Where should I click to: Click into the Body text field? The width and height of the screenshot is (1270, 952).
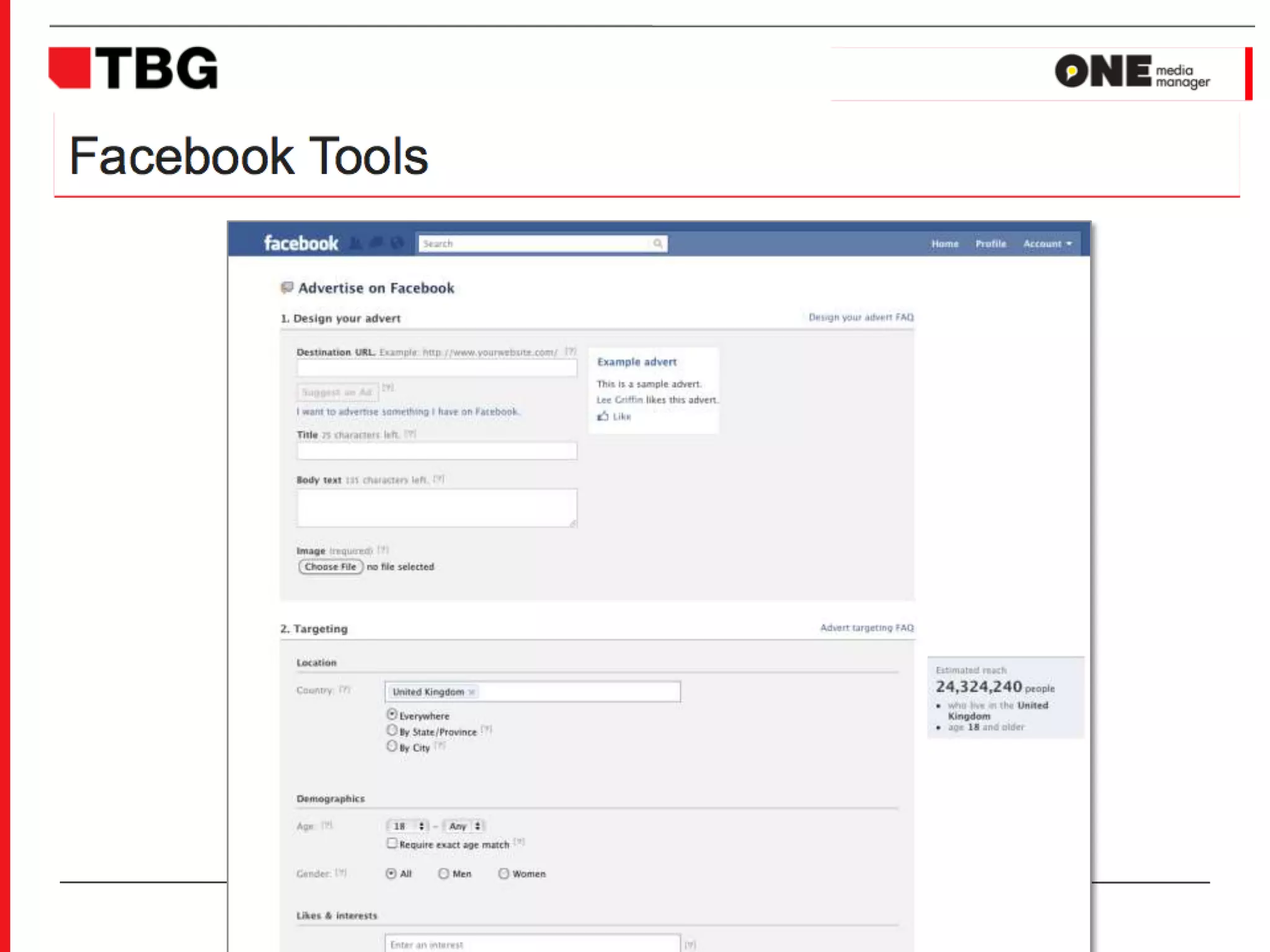437,508
